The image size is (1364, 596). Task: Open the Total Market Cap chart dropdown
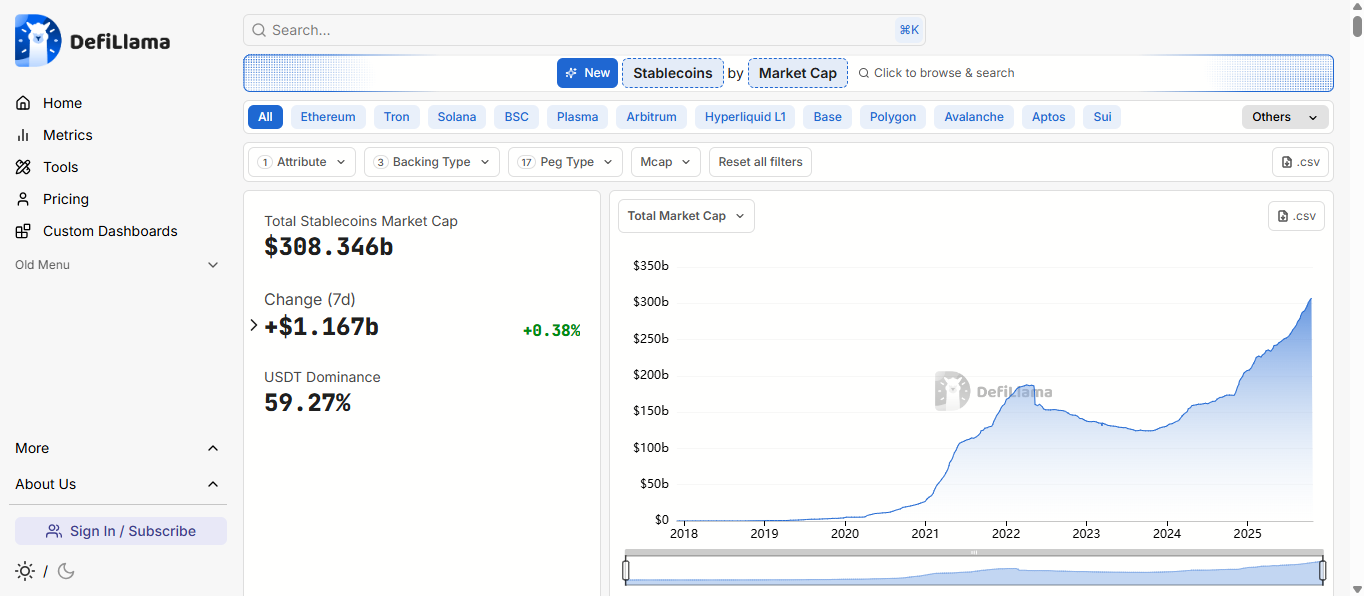(686, 216)
